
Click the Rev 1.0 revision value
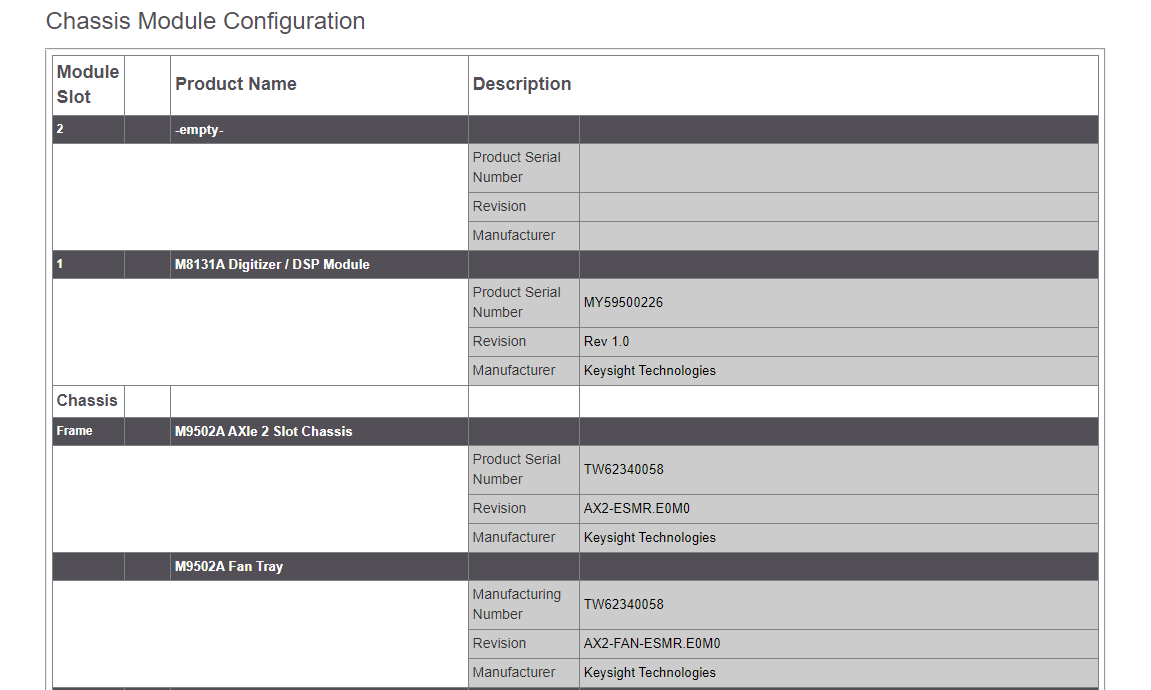[x=606, y=341]
